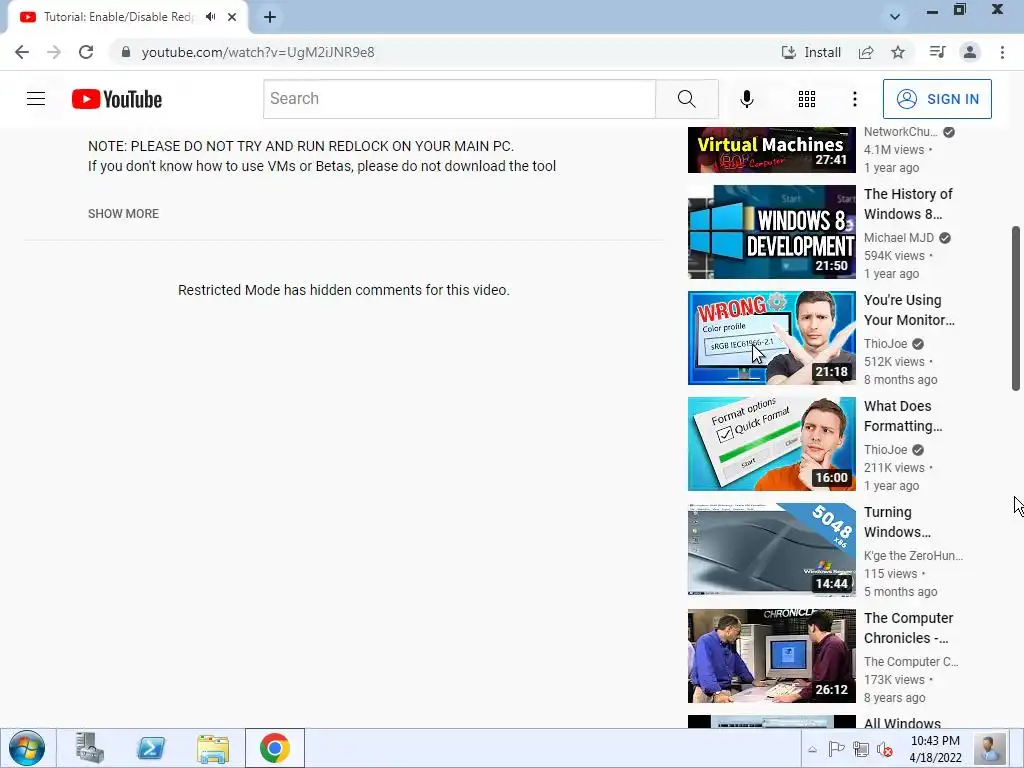
Task: Click the network tray icon
Action: [x=861, y=749]
